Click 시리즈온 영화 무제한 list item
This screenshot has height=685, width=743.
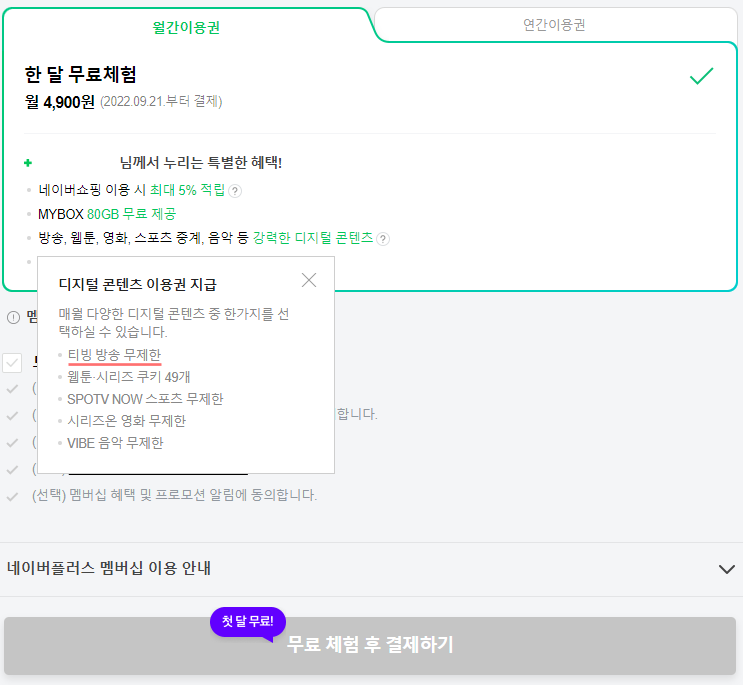(x=127, y=421)
